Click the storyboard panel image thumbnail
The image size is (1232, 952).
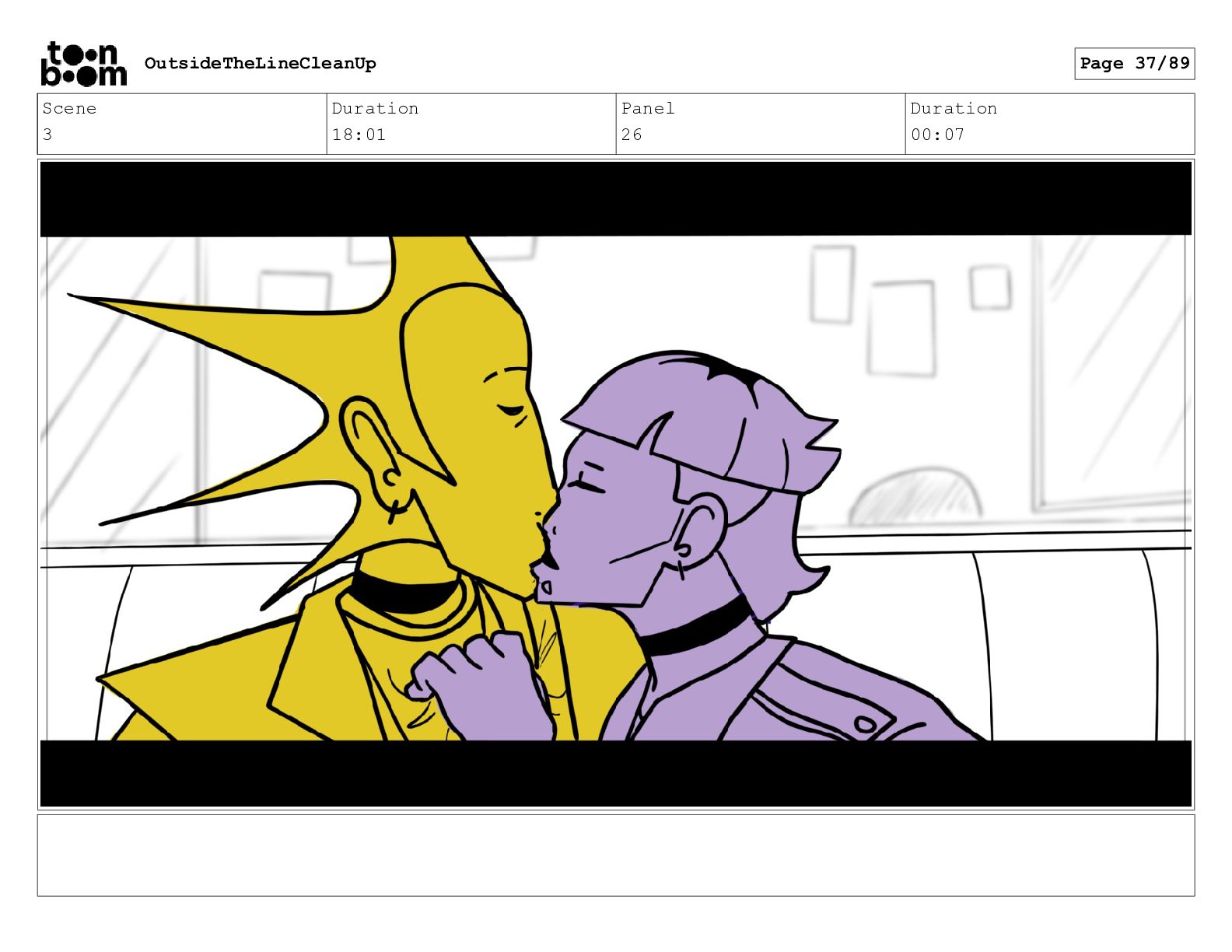pos(615,484)
